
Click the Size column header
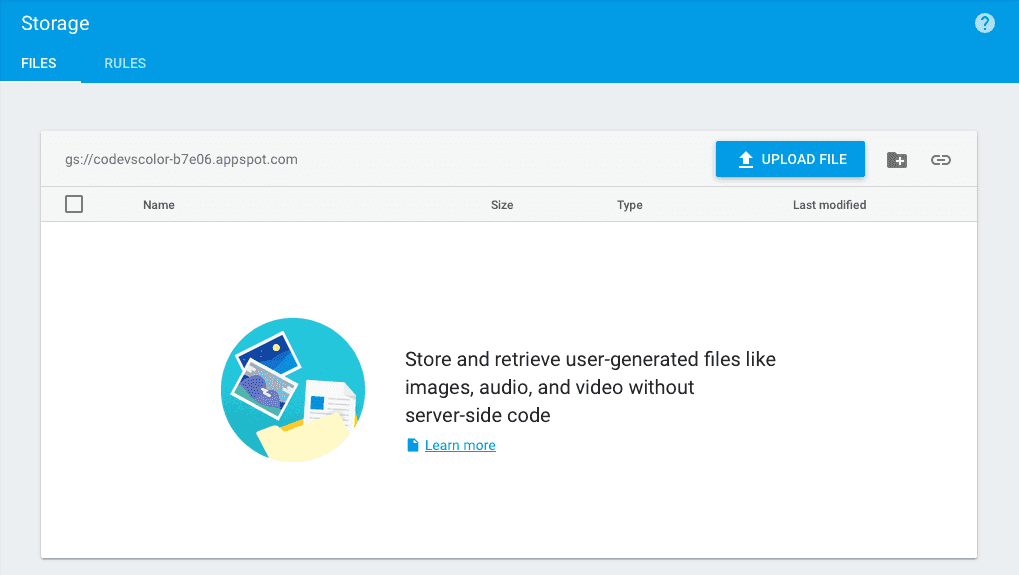[x=502, y=205]
